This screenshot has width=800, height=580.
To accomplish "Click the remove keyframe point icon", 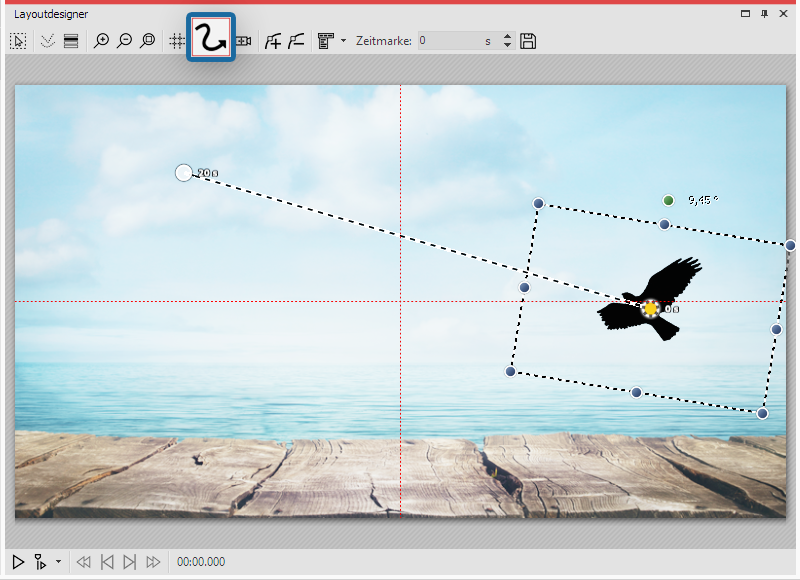I will 296,41.
